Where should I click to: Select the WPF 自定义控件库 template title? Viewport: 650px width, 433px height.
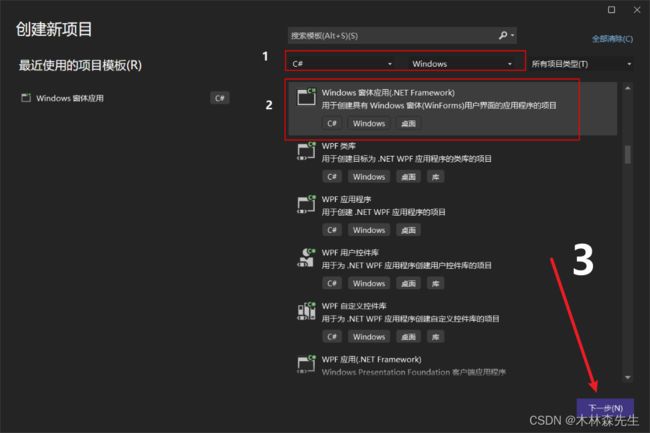pos(354,306)
